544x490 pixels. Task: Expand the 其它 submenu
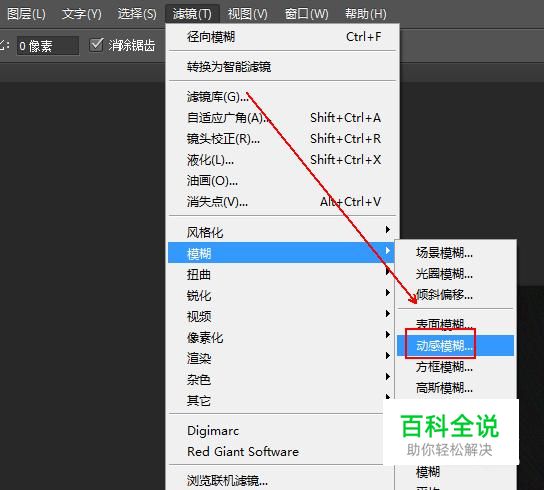point(281,400)
